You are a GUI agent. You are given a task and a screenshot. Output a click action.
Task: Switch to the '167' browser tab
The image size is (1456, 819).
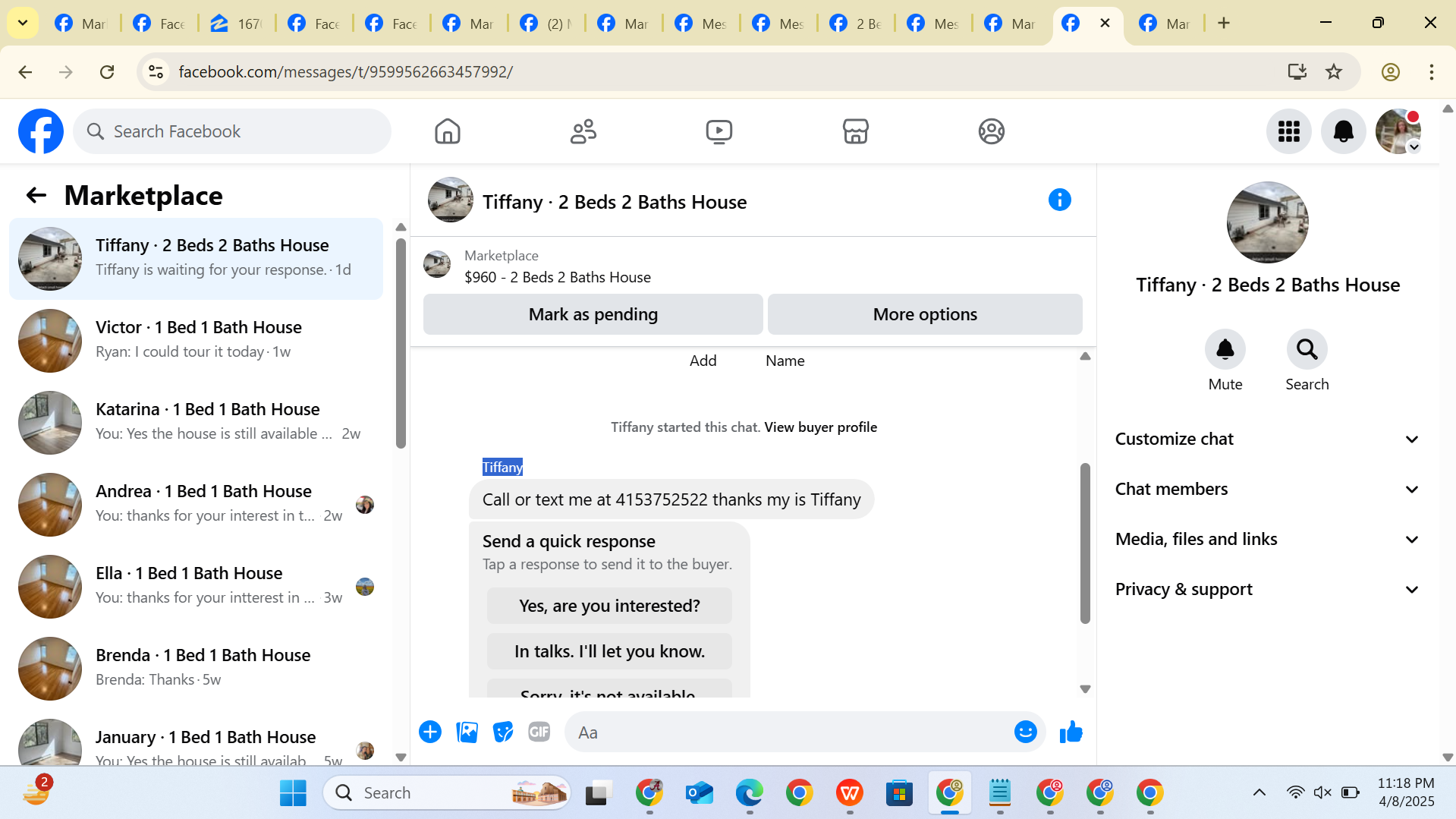click(235, 24)
